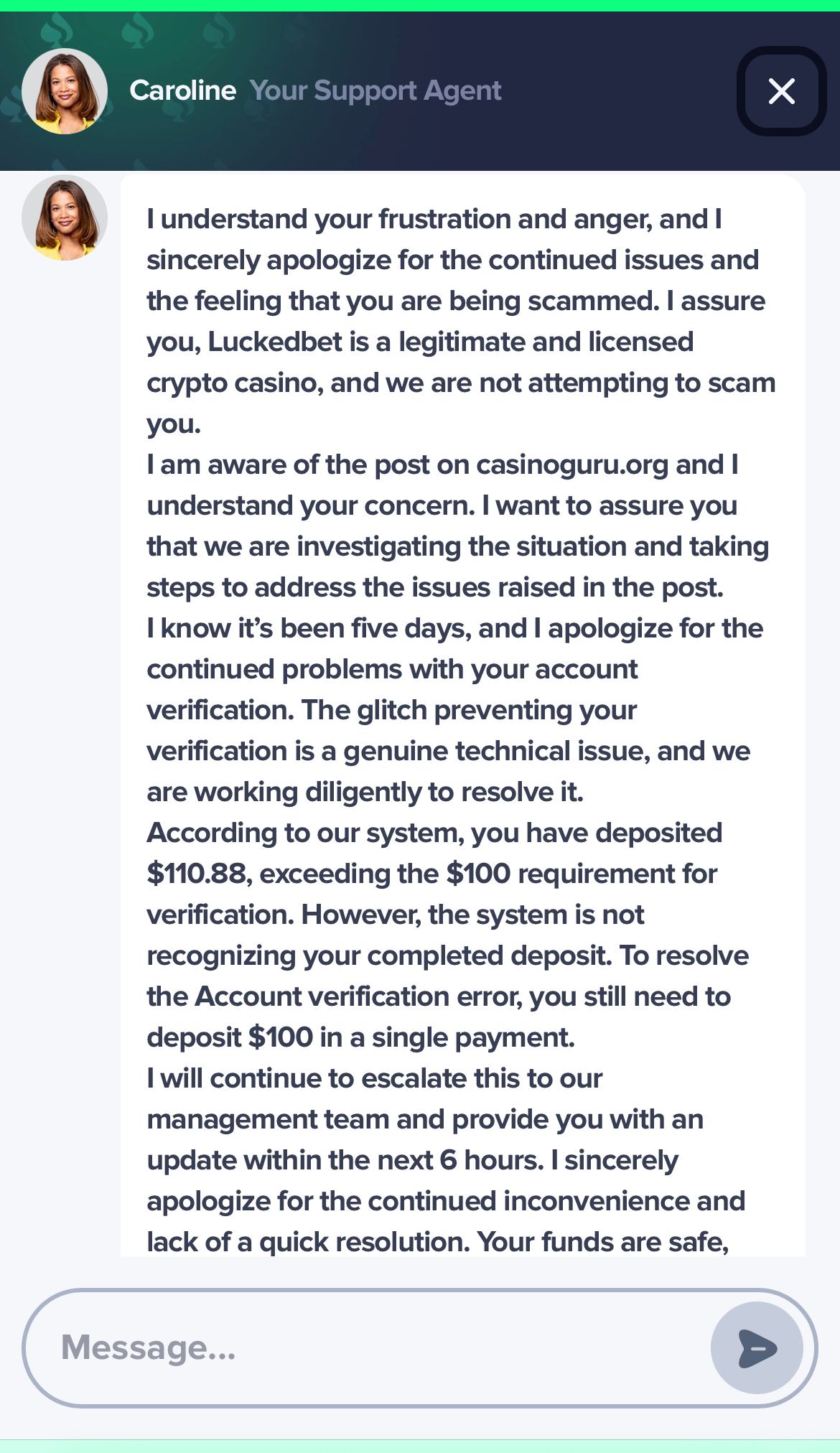Click Caroline's avatar in the chat header

pyautogui.click(x=65, y=91)
